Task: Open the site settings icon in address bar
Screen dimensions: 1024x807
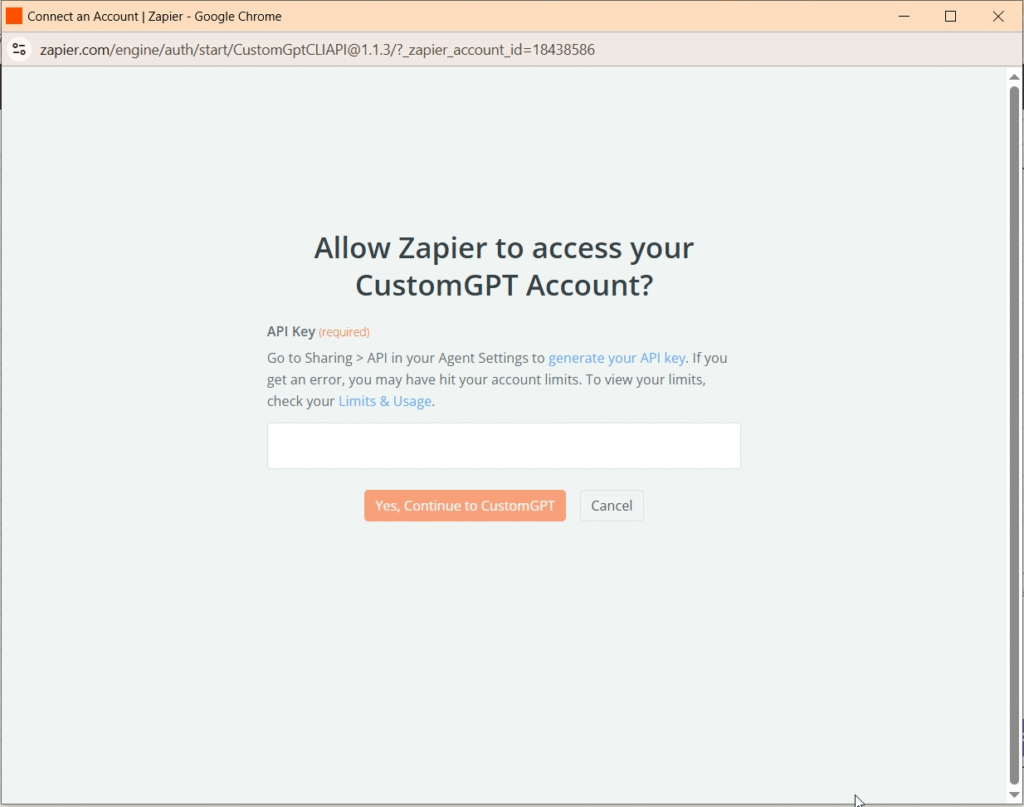Action: 20,48
